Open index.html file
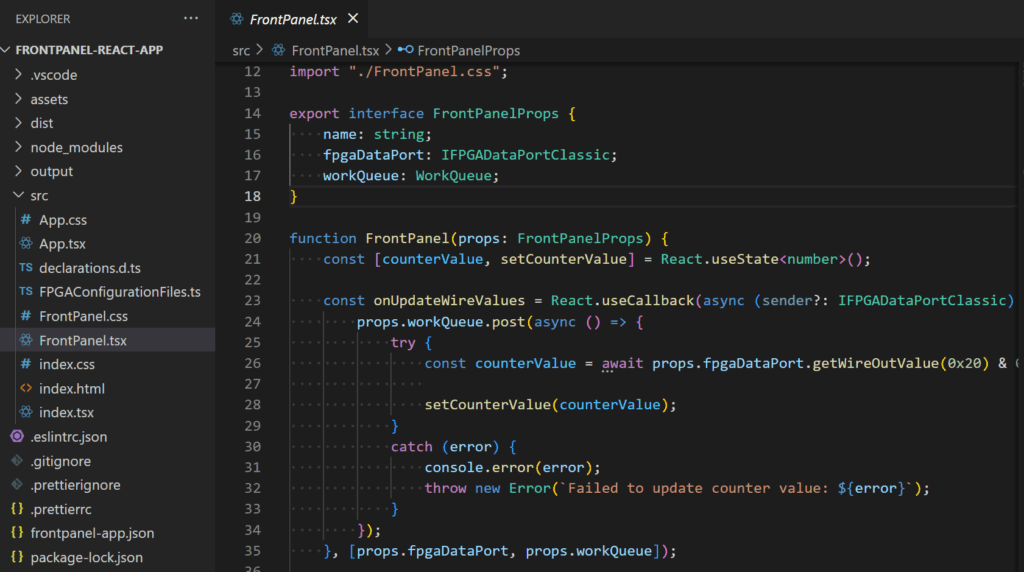The height and width of the screenshot is (572, 1024). 72,389
